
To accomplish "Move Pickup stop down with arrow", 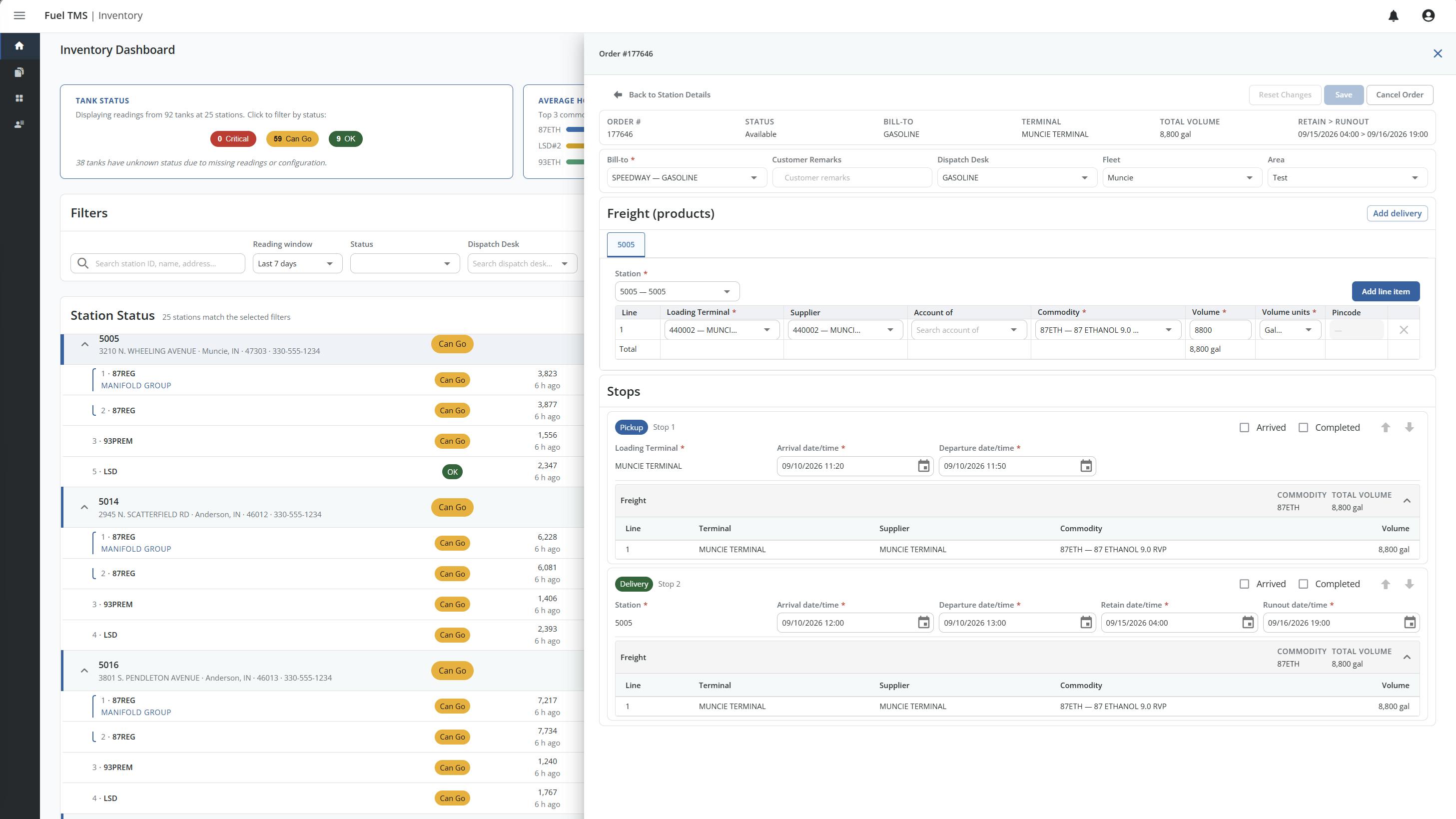I will pyautogui.click(x=1409, y=427).
